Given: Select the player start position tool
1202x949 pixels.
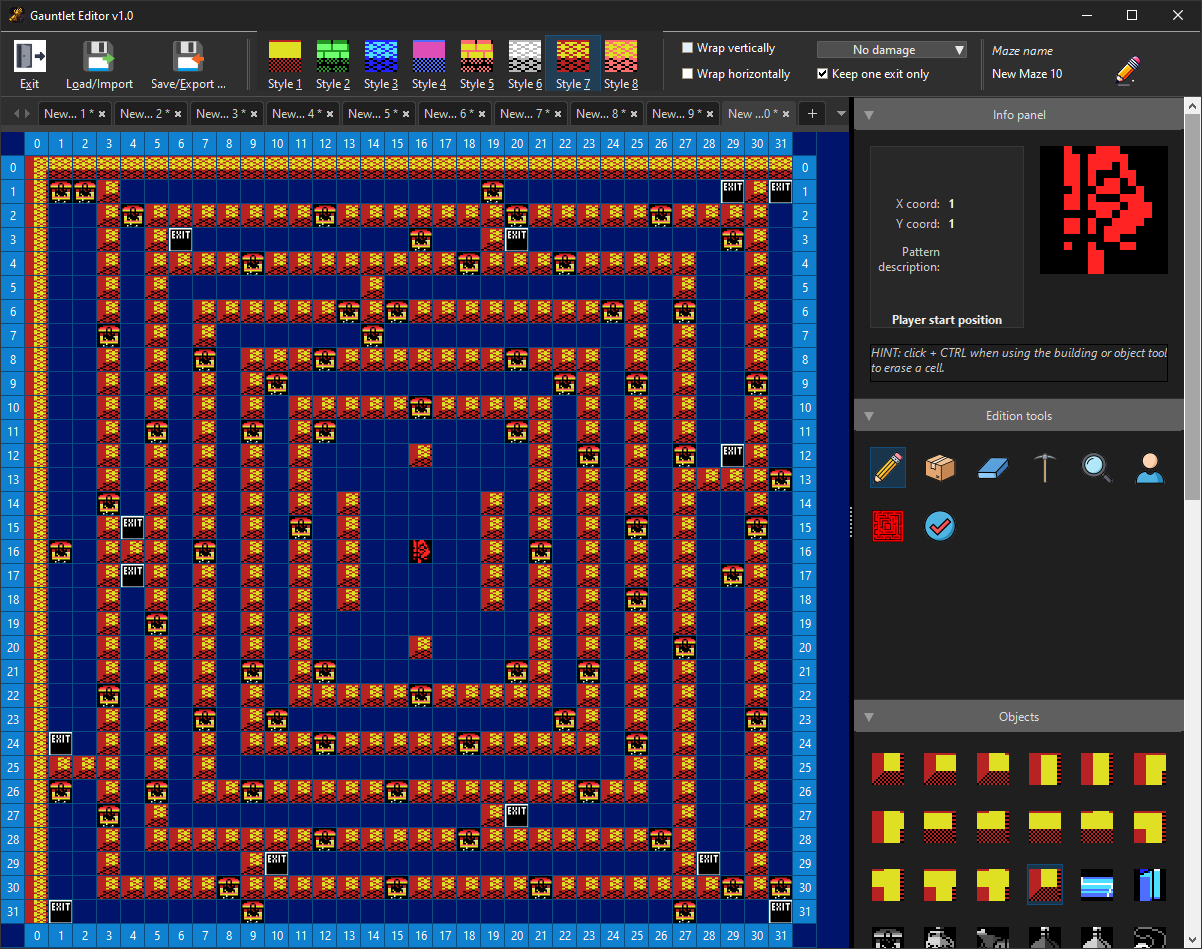Looking at the screenshot, I should (x=1150, y=467).
